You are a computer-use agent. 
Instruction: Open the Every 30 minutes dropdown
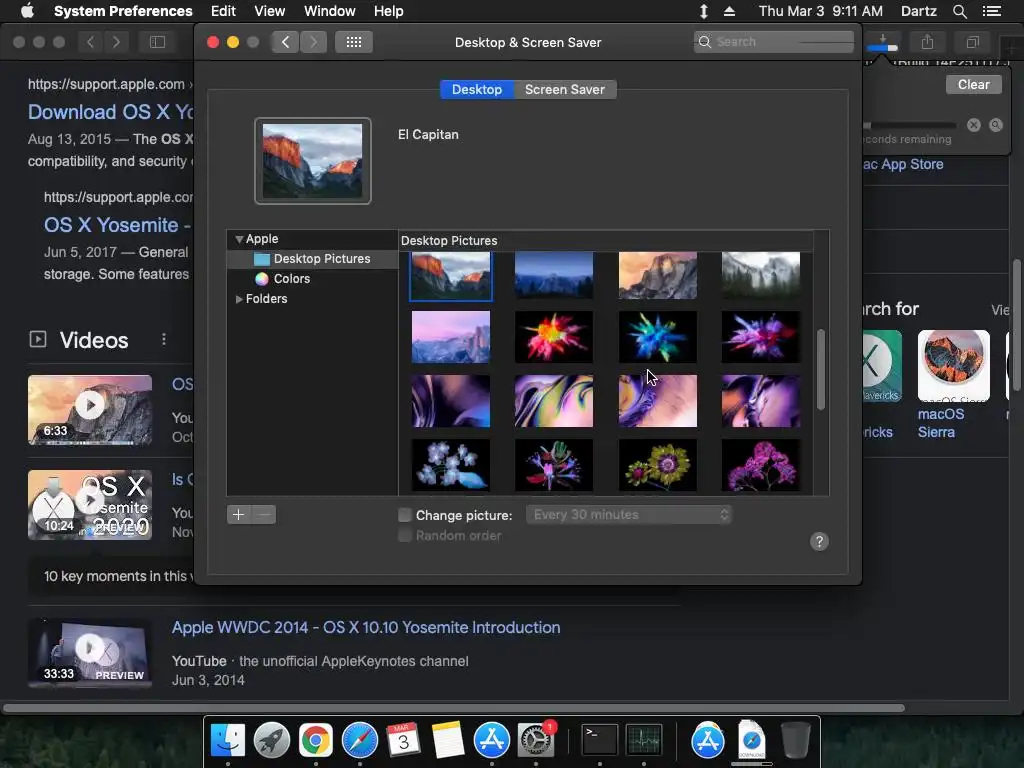coord(629,515)
